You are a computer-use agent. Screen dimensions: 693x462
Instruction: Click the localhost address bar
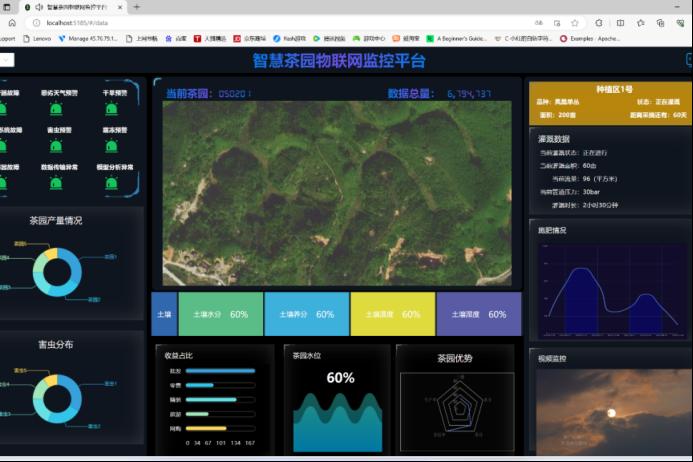(200, 22)
